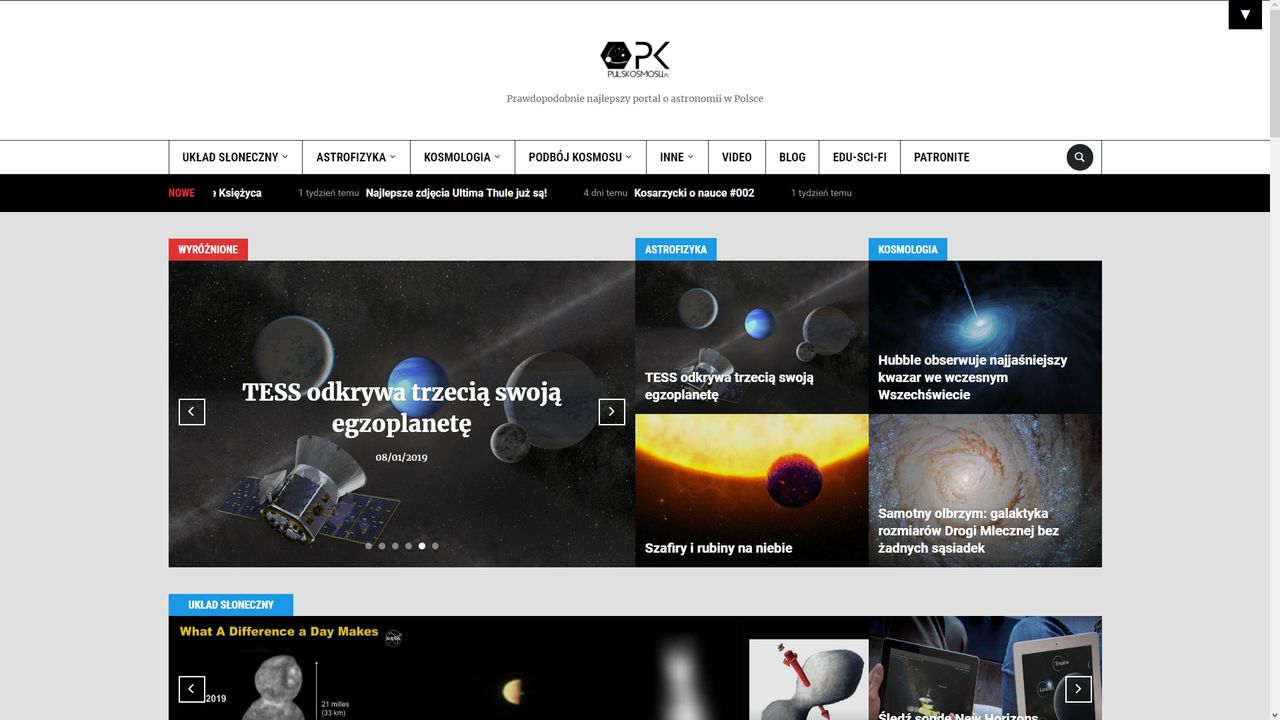
Task: Click ticker headline Najlepsze zdjęcia Ultima Thule
Action: pos(457,193)
